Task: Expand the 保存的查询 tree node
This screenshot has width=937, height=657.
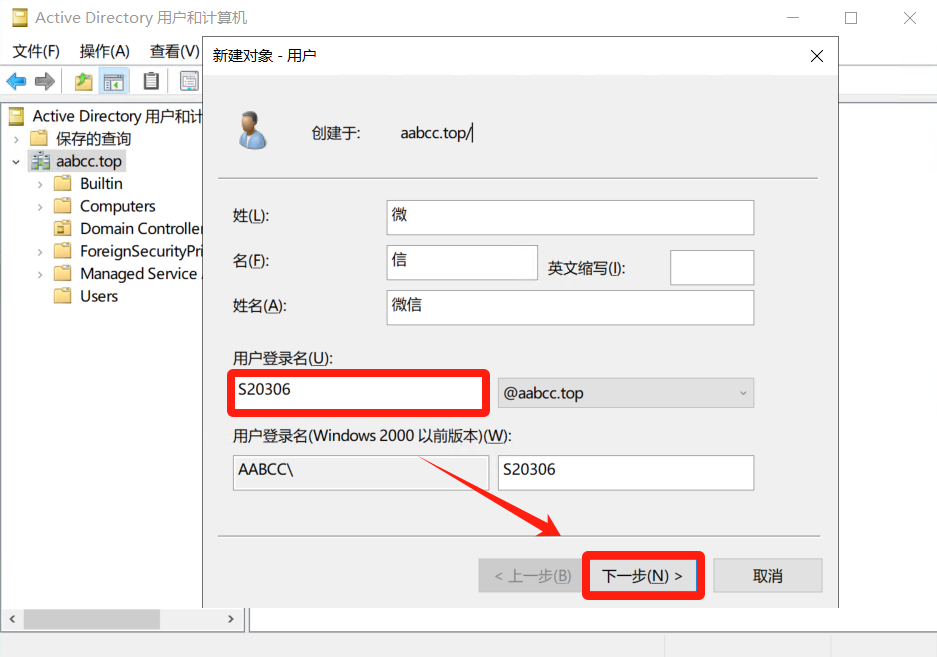Action: (16, 139)
